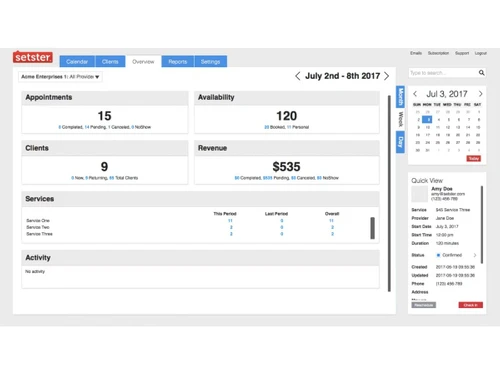This screenshot has width=500, height=375.
Task: Click the Reschedule button
Action: pyautogui.click(x=423, y=305)
